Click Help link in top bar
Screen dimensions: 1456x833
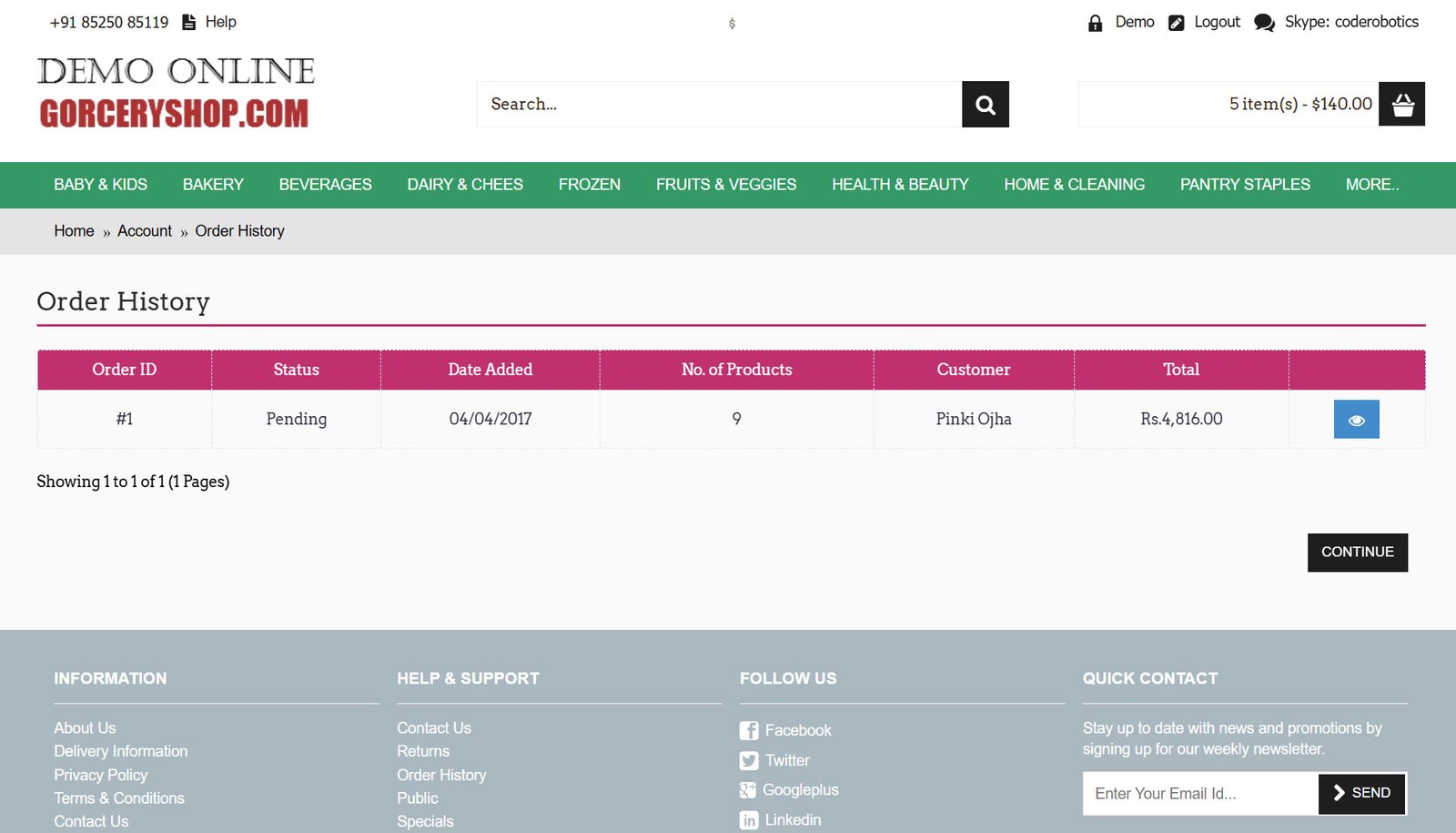click(x=220, y=22)
